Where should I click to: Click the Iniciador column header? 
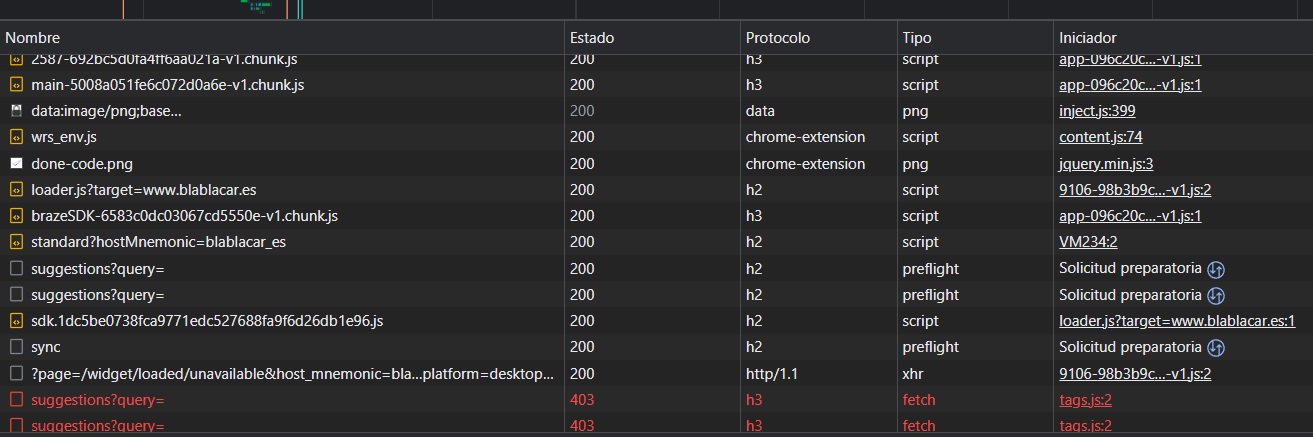[x=1087, y=38]
